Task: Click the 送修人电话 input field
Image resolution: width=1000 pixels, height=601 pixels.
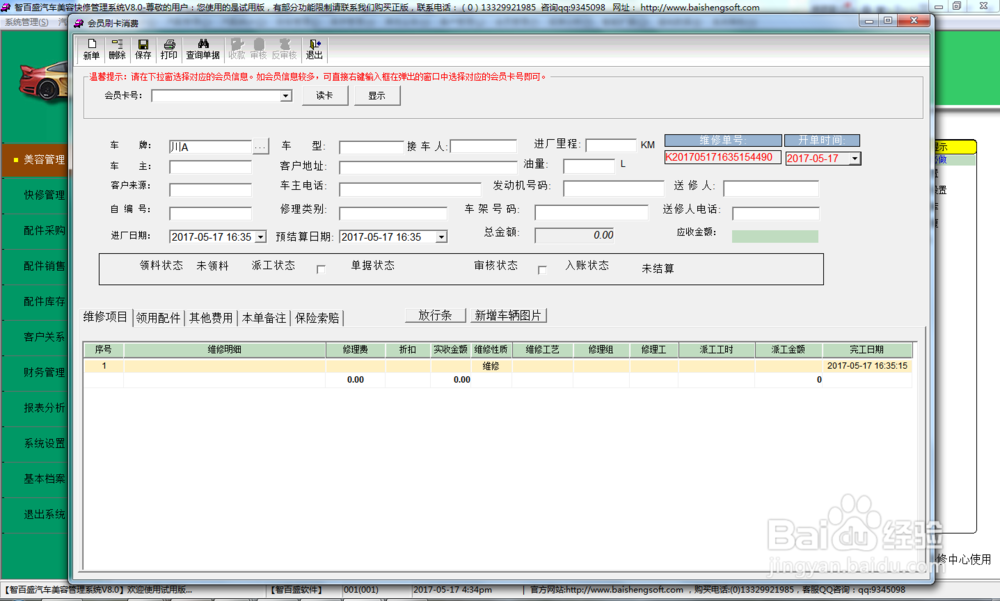Action: tap(776, 213)
